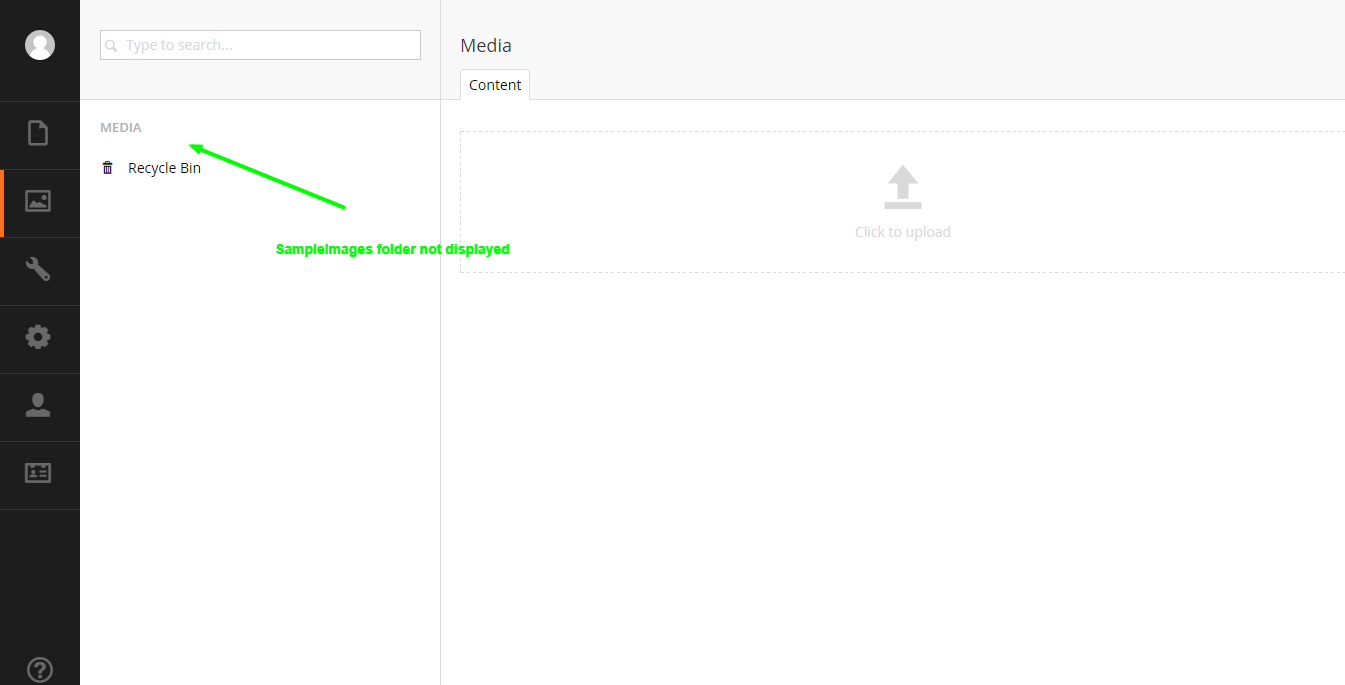Viewport: 1345px width, 685px height.
Task: Click the MEDIA tree header
Action: point(121,128)
